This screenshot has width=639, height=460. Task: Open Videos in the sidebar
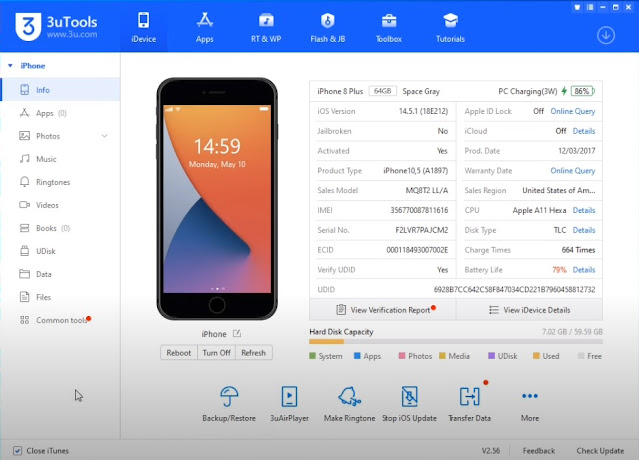coord(60,205)
